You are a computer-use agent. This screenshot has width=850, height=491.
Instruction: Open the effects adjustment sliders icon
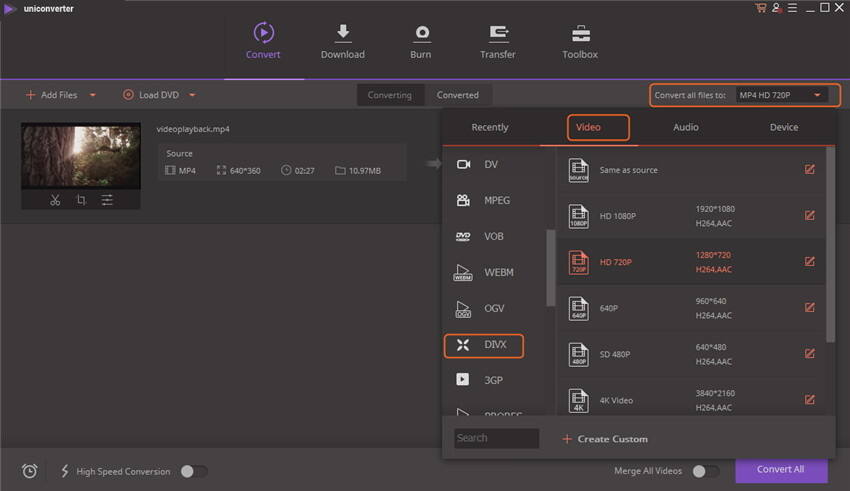point(107,200)
